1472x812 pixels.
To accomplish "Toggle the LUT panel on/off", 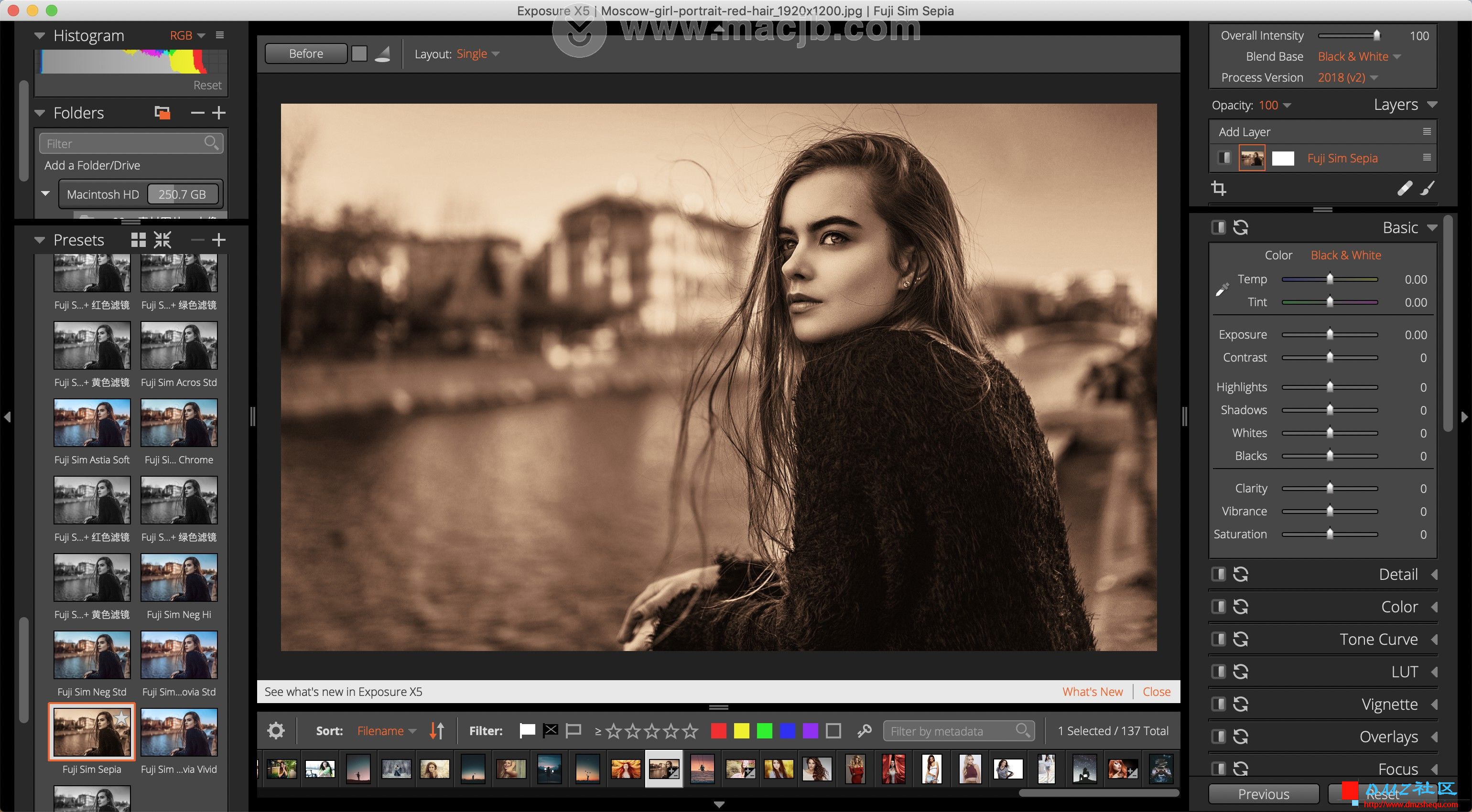I will click(x=1218, y=672).
